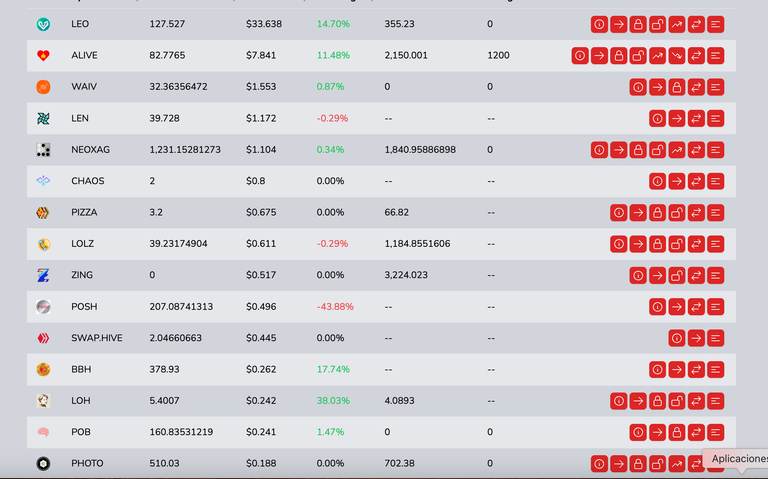Image resolution: width=768 pixels, height=479 pixels.
Task: Click the delegate trend-up icon for LEO
Action: pyautogui.click(x=676, y=24)
